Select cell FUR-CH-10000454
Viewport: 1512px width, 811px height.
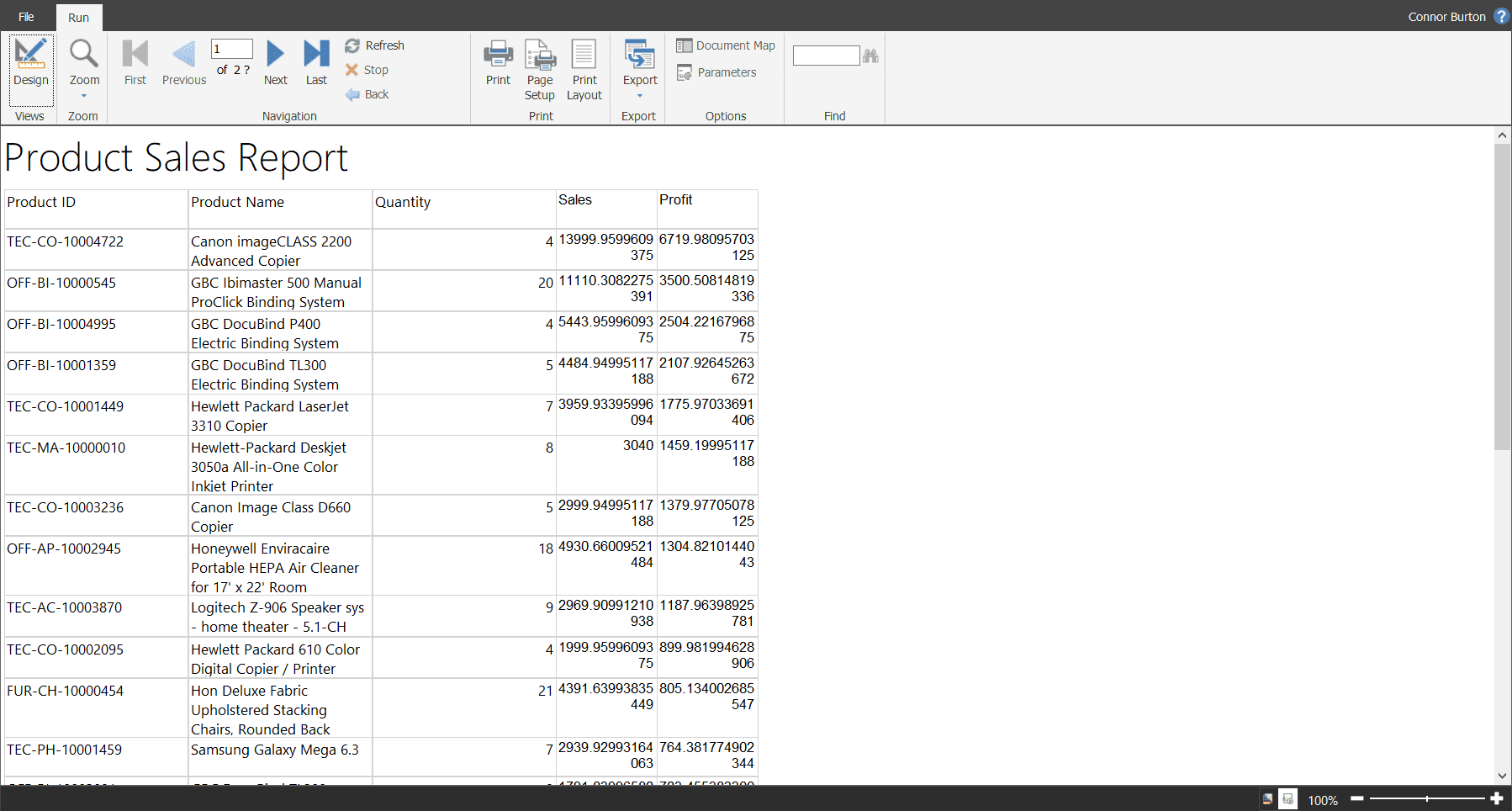click(96, 708)
